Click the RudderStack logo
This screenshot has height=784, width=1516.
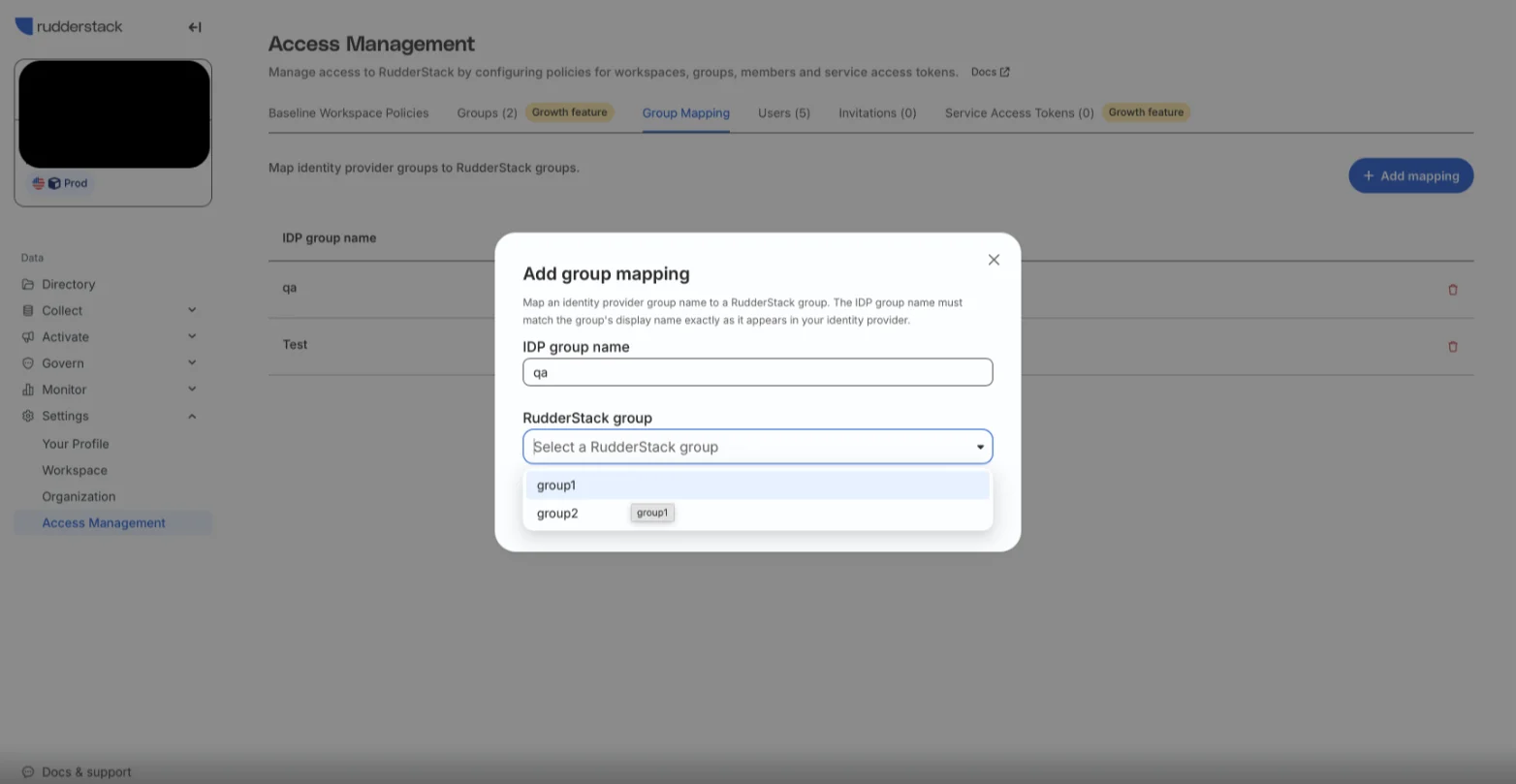(x=69, y=26)
